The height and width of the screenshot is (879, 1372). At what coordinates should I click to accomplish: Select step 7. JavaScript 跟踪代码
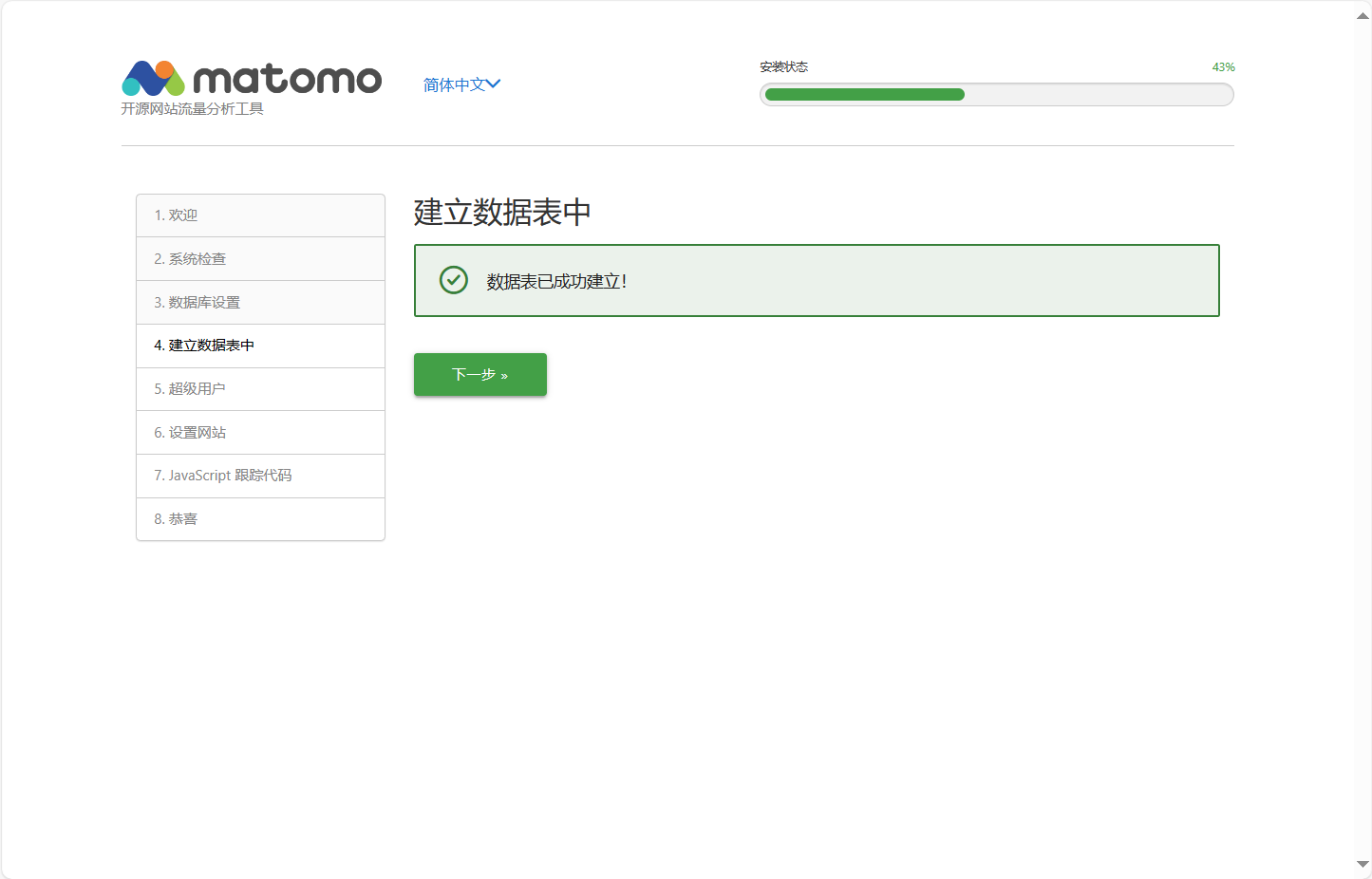pyautogui.click(x=260, y=476)
